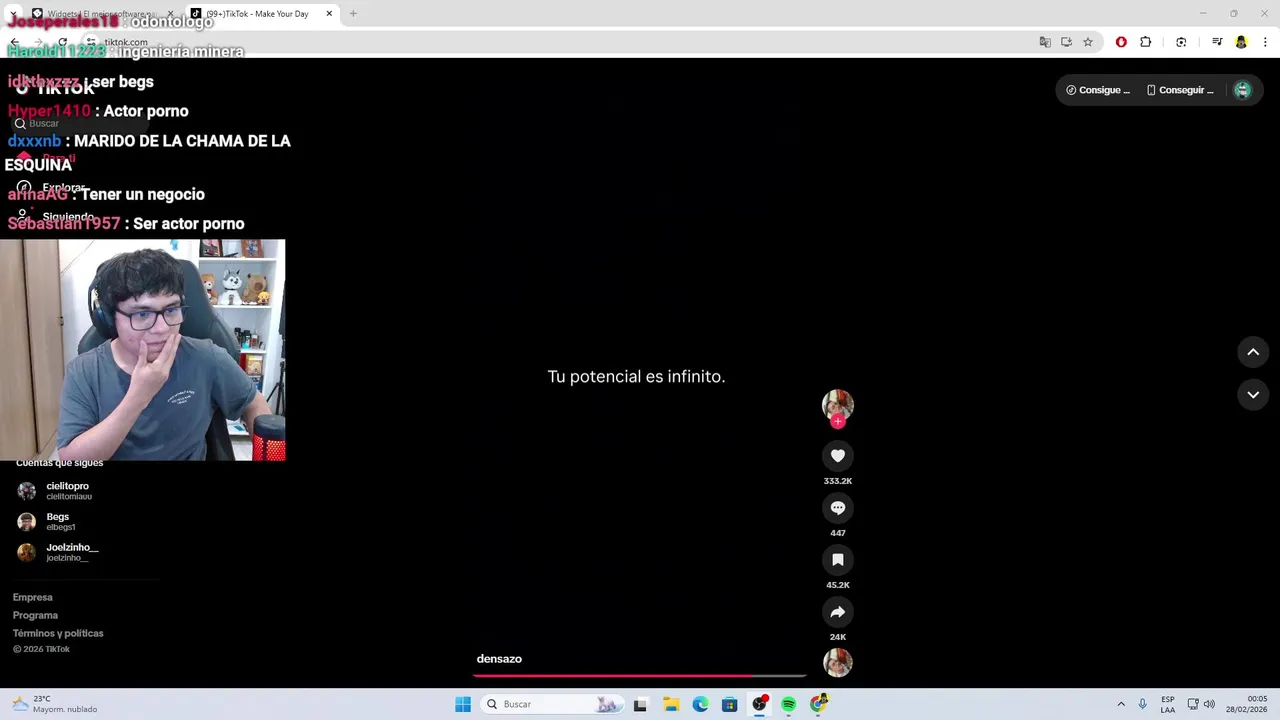Bookmark this page with the star icon

click(1088, 42)
